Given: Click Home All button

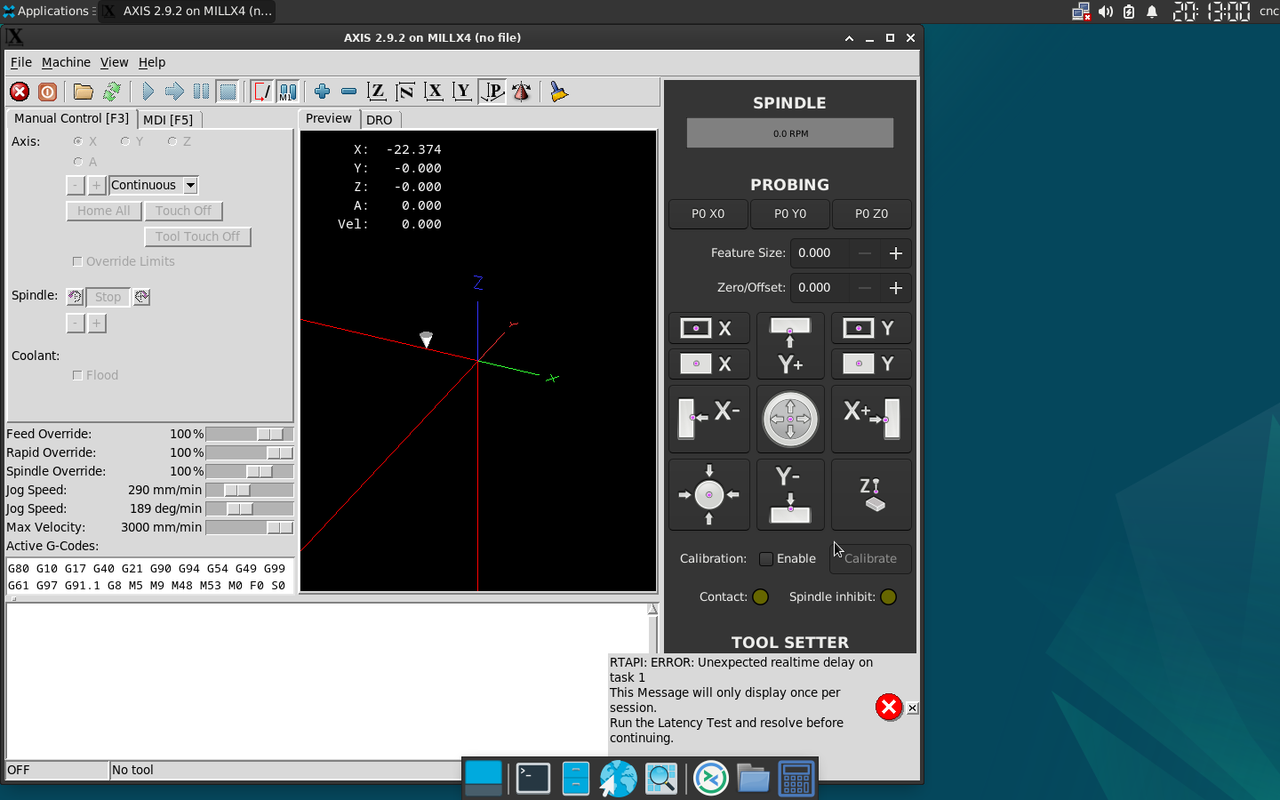Looking at the screenshot, I should point(104,211).
